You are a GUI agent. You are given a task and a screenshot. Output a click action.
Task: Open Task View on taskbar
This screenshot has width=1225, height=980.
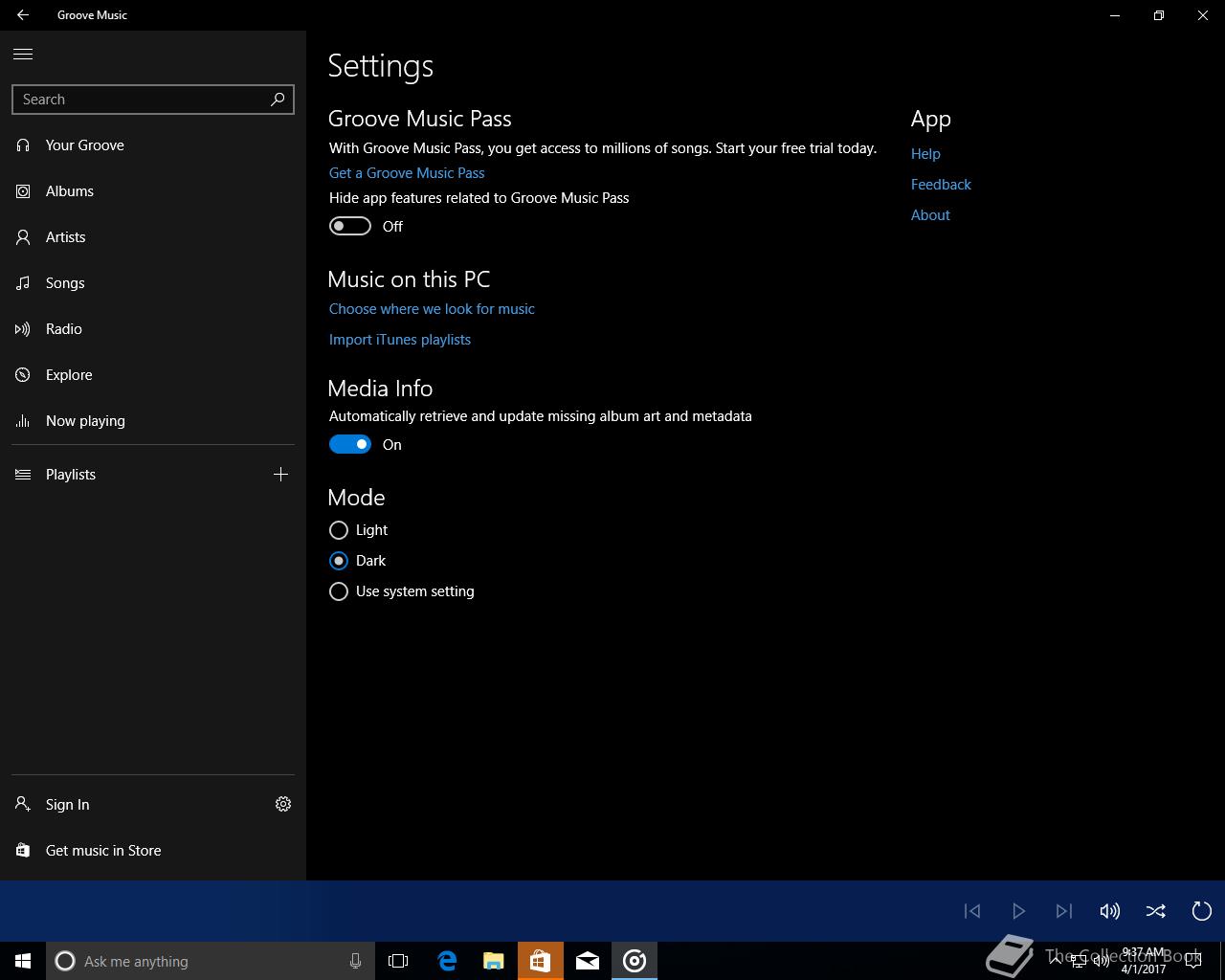click(398, 961)
